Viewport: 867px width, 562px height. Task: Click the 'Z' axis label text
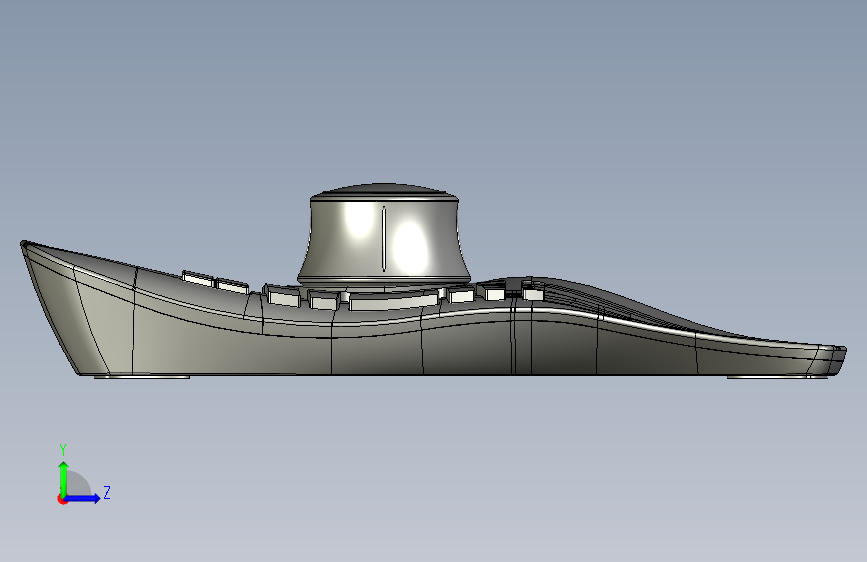(x=107, y=492)
